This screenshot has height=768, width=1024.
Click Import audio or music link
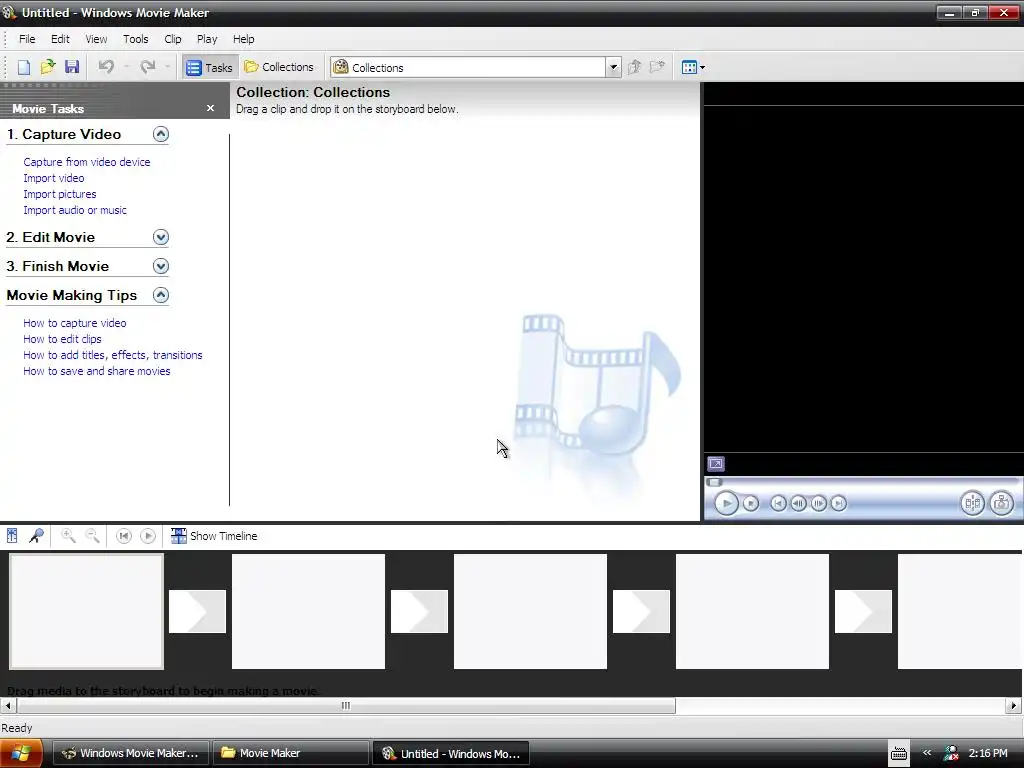(75, 210)
